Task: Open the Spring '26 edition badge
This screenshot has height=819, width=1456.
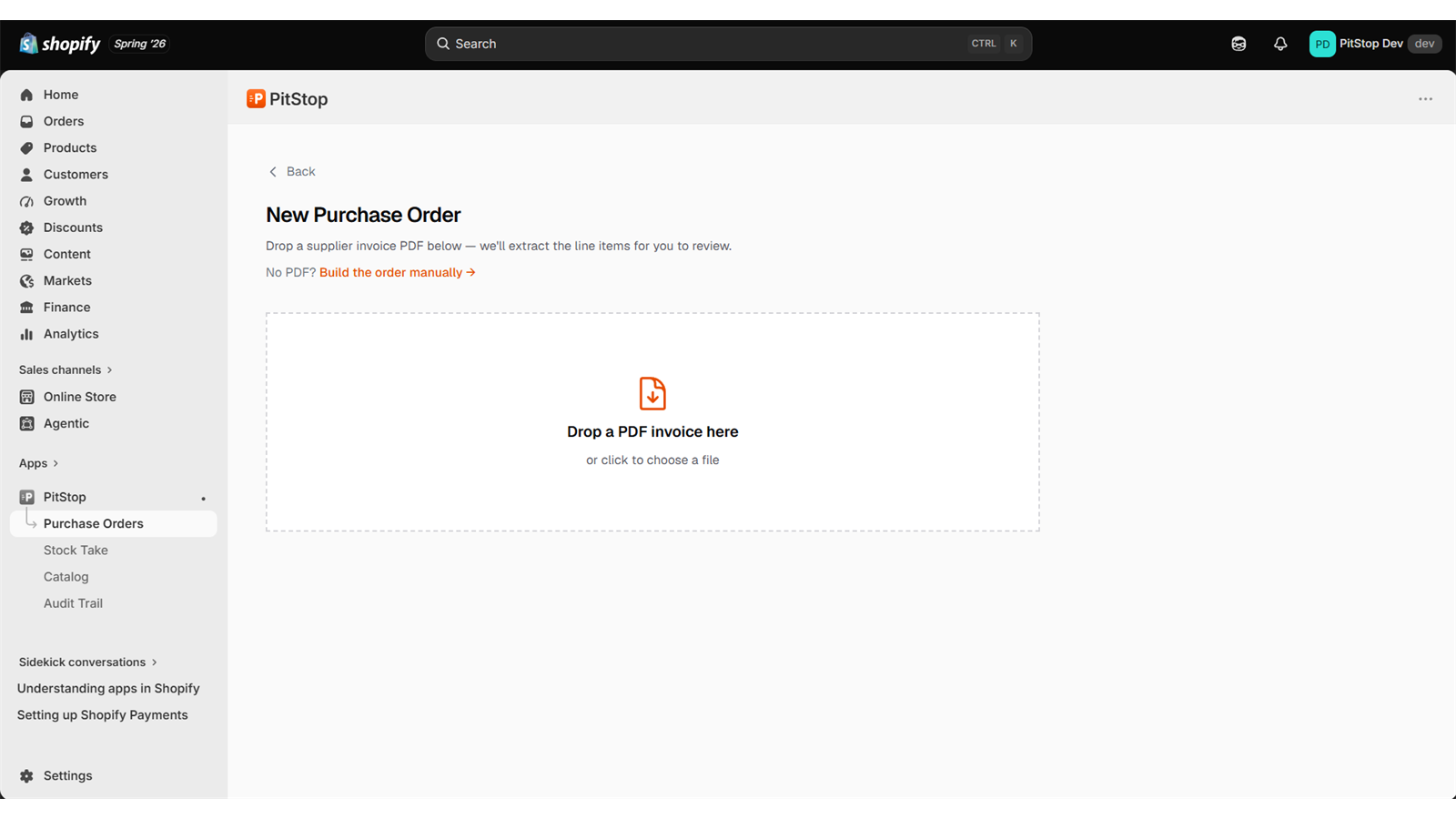Action: (x=140, y=44)
